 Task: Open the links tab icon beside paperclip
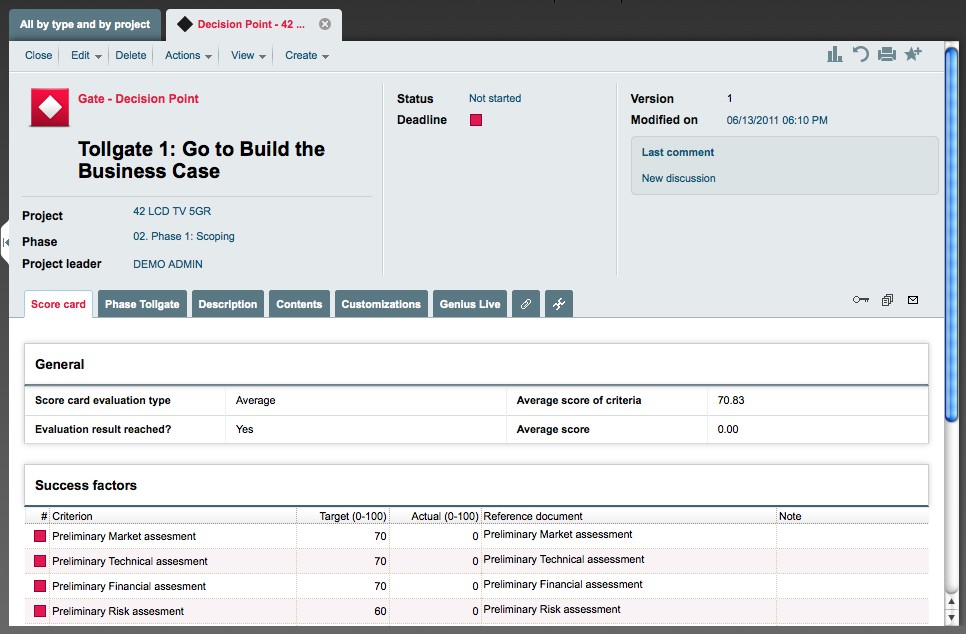559,304
